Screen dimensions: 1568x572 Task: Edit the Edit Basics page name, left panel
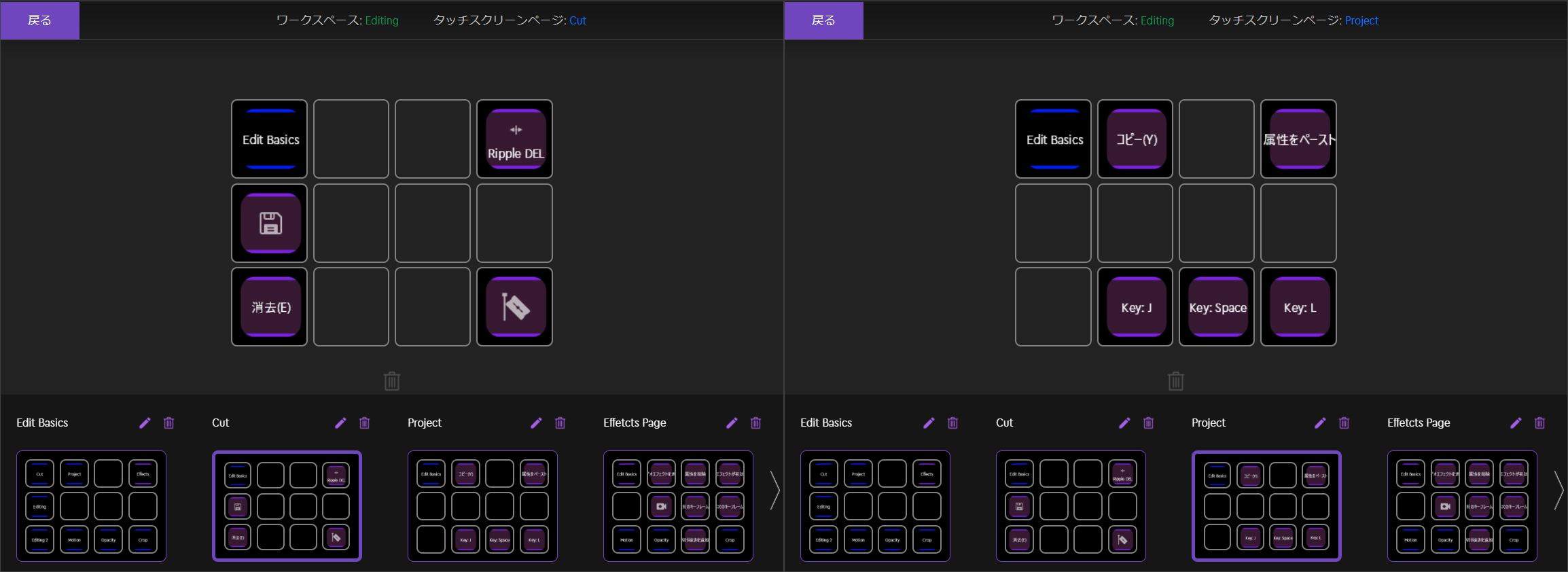click(145, 423)
